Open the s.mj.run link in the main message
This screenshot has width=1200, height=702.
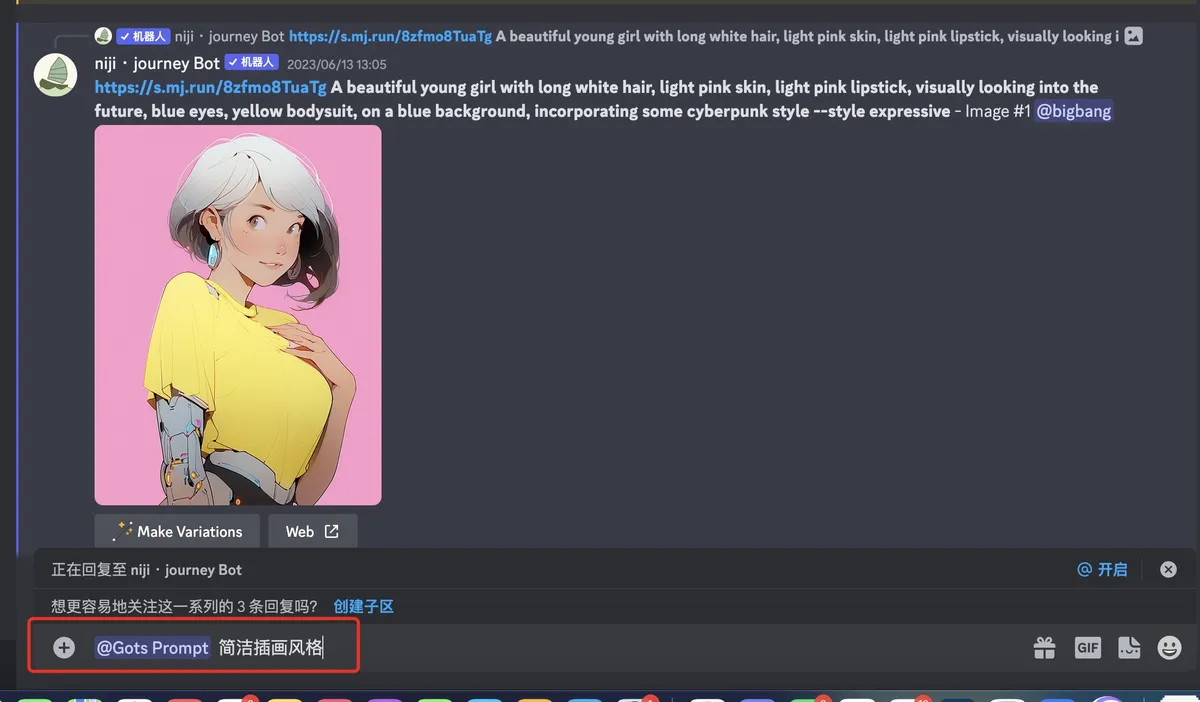tap(210, 87)
